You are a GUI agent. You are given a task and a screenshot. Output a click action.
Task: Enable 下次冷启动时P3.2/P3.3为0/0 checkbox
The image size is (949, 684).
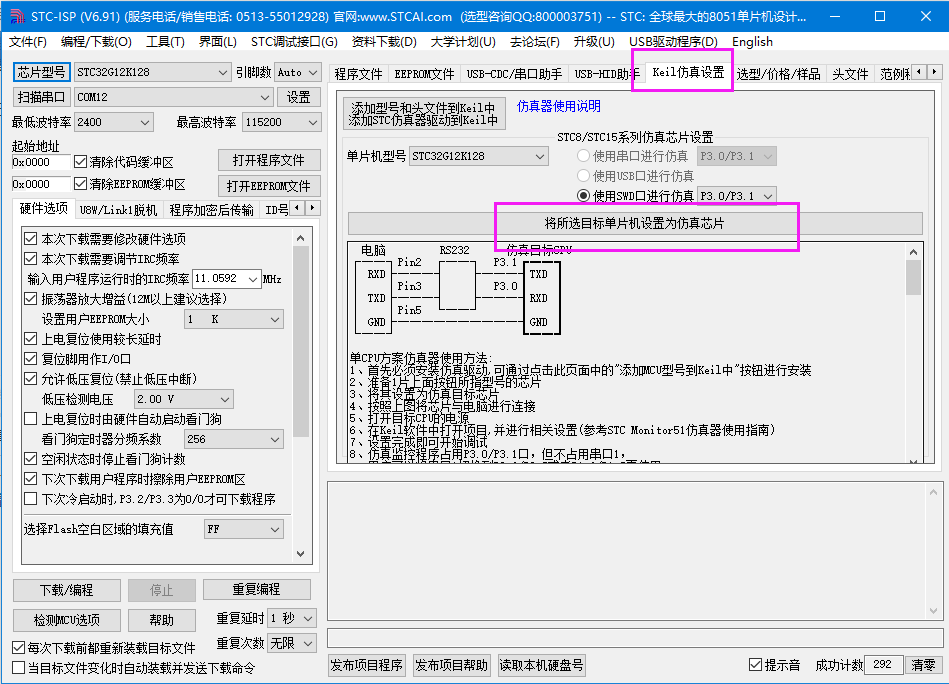[31, 499]
